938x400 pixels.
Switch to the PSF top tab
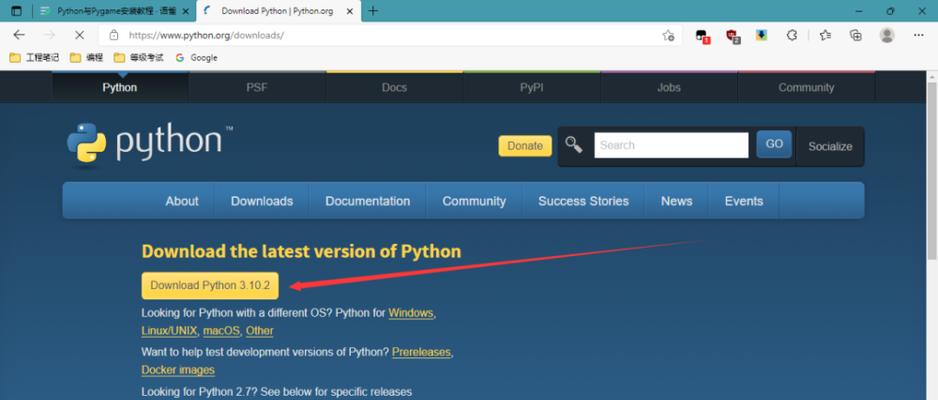click(257, 87)
